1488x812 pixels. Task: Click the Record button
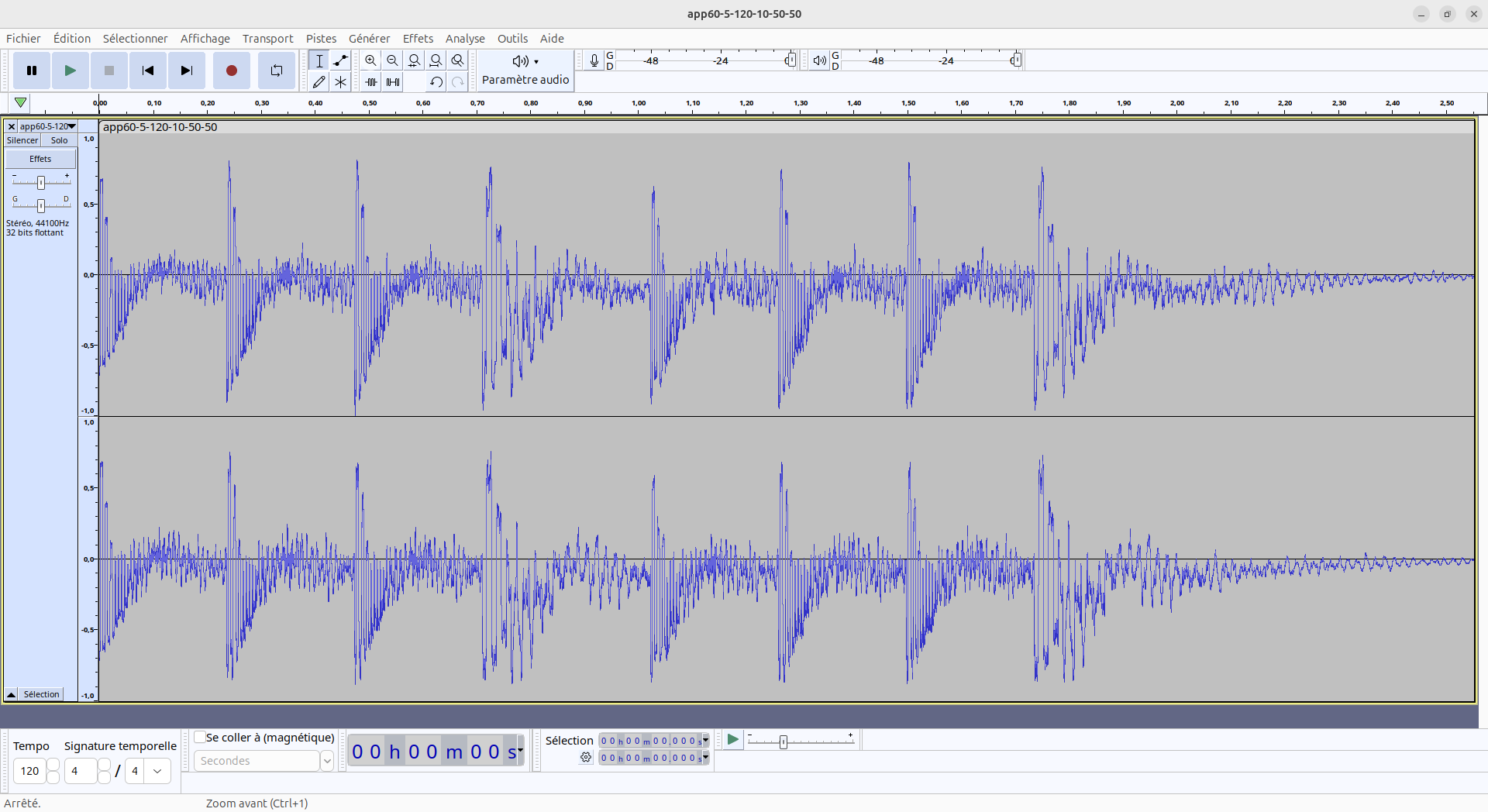[231, 71]
